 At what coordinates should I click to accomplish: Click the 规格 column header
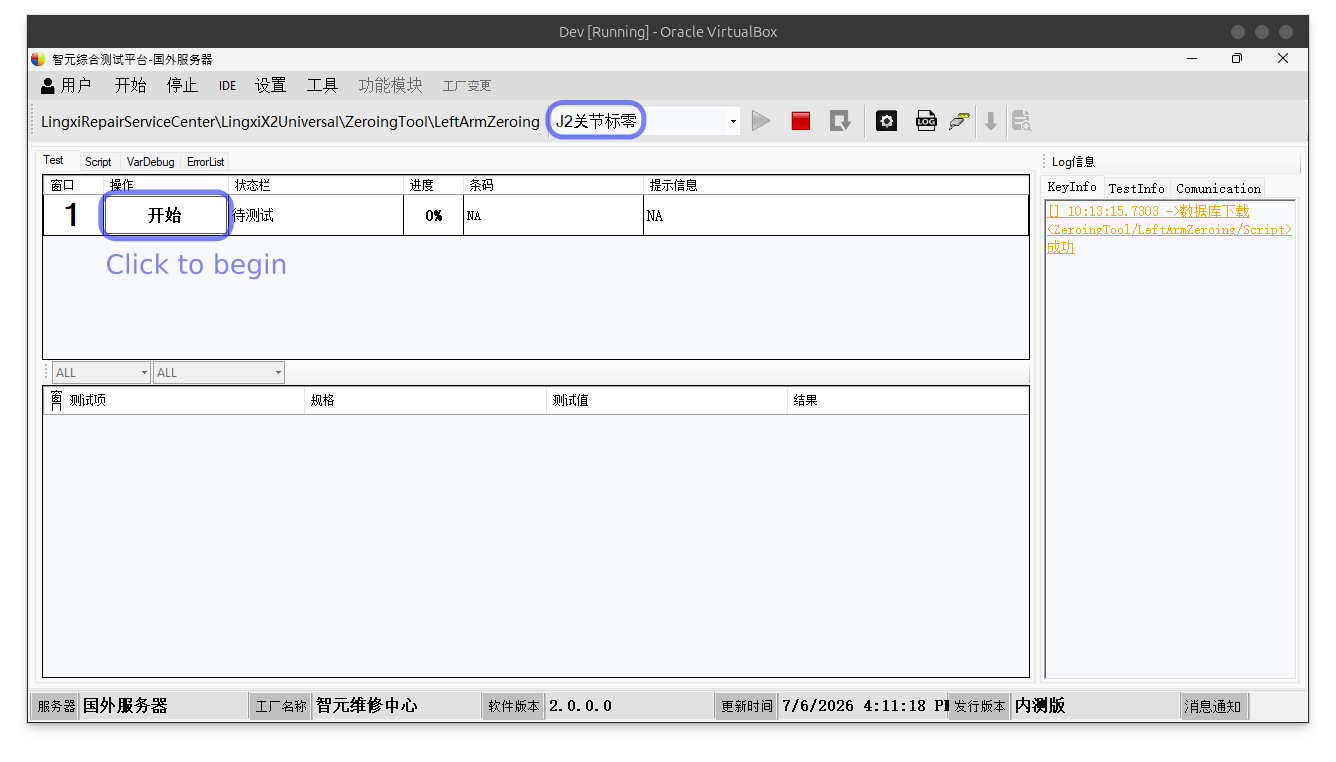coord(426,400)
